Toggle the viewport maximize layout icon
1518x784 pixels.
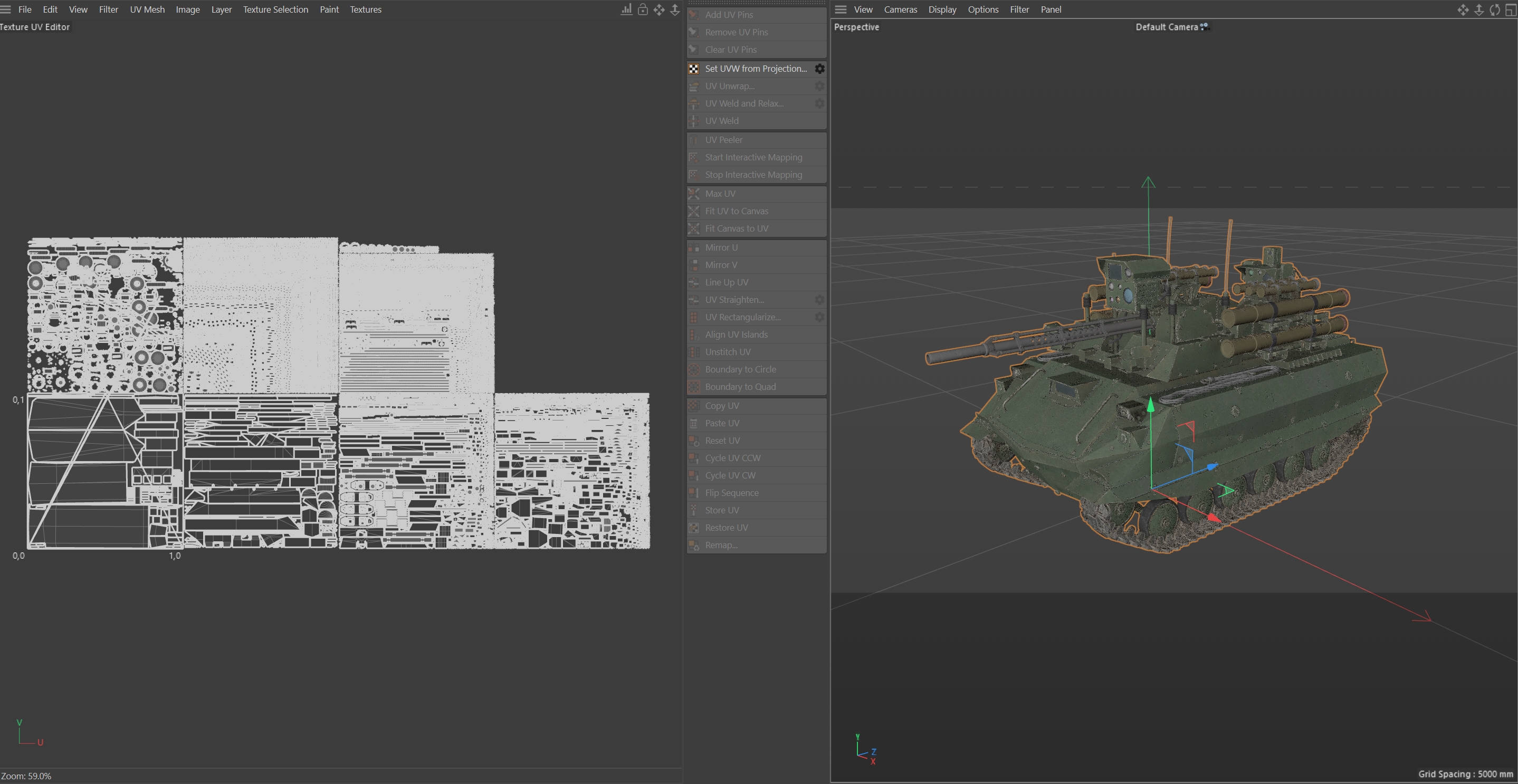[1510, 9]
